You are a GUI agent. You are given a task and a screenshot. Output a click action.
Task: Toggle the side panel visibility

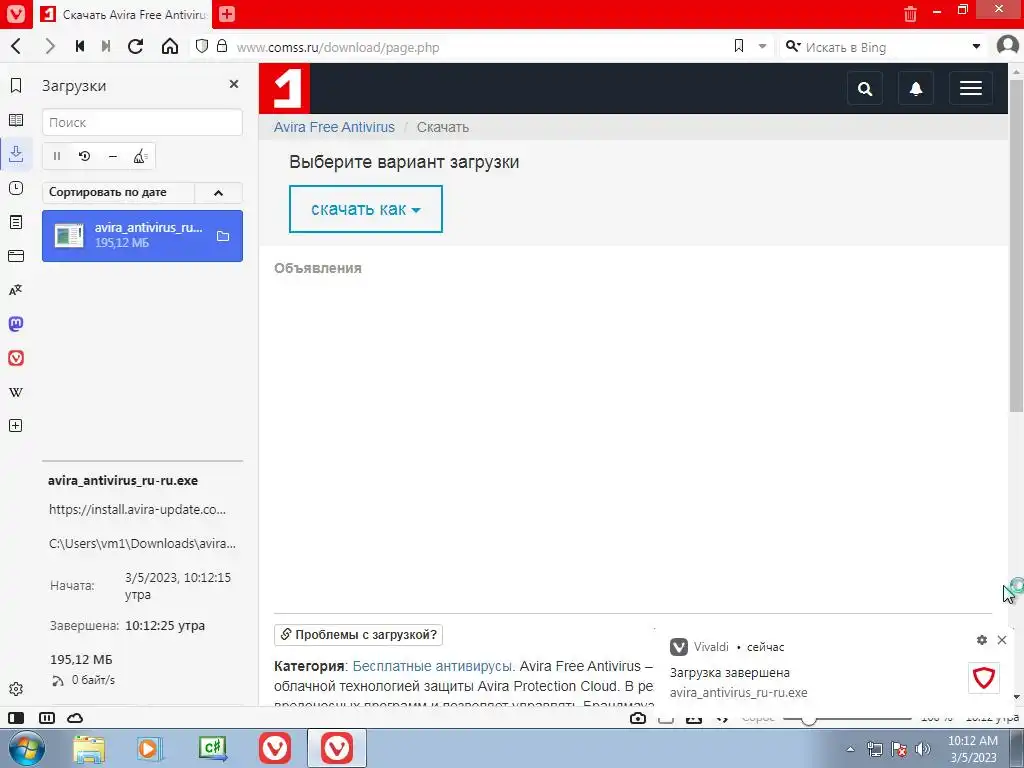point(16,718)
